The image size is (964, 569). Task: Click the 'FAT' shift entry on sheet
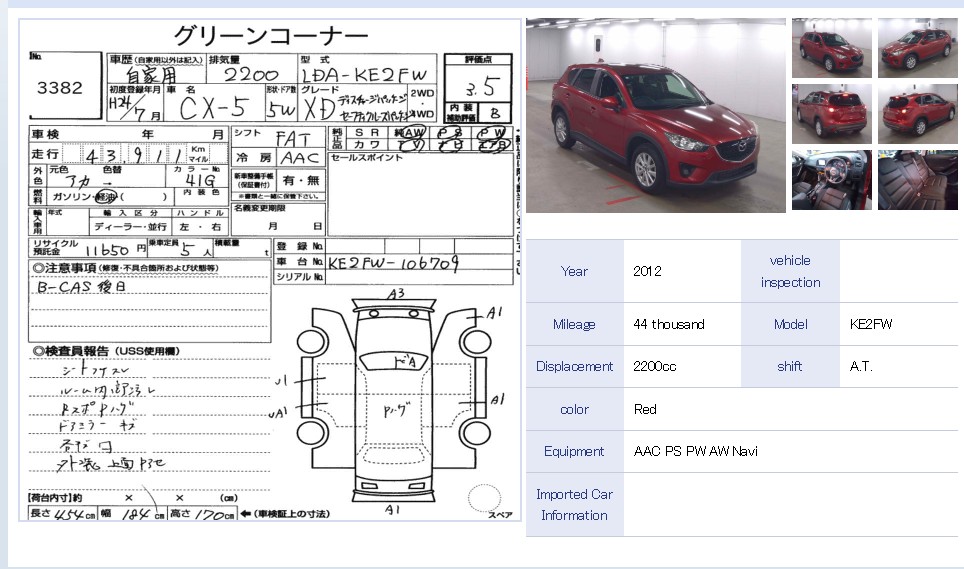pos(293,139)
